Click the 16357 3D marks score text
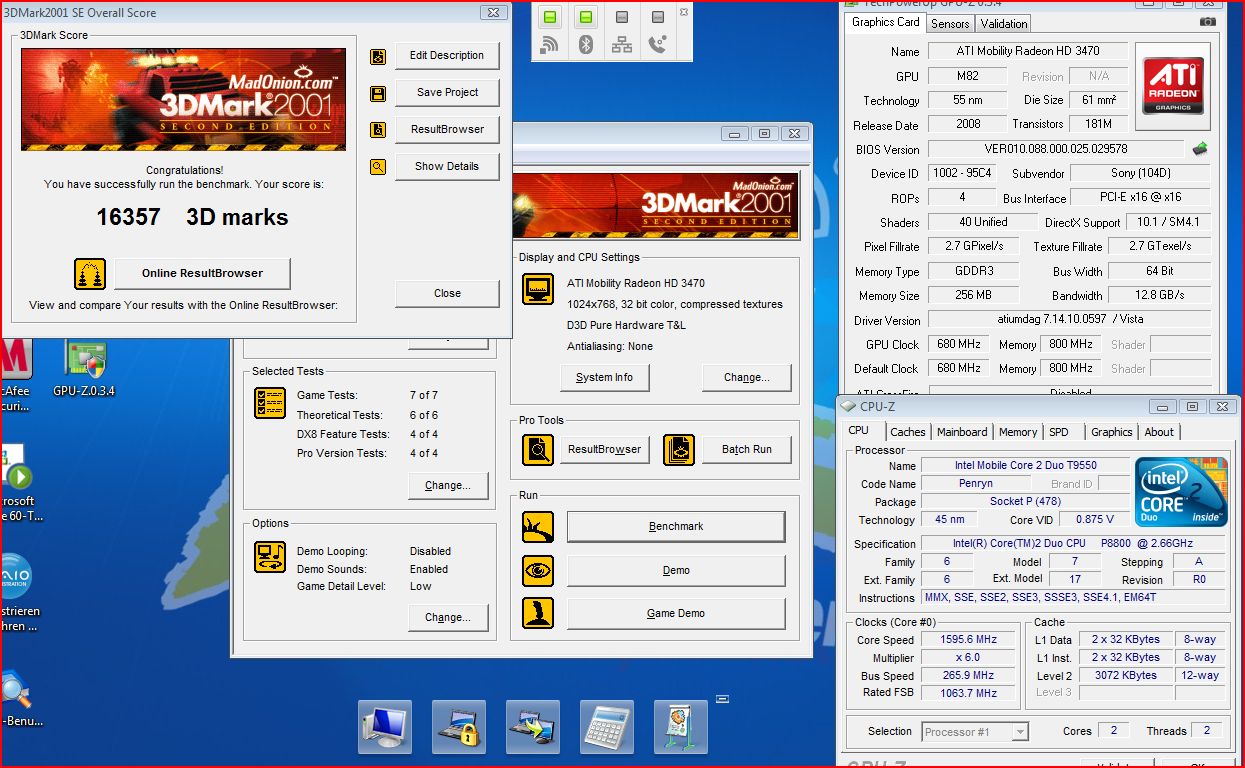Image resolution: width=1245 pixels, height=768 pixels. 192,217
